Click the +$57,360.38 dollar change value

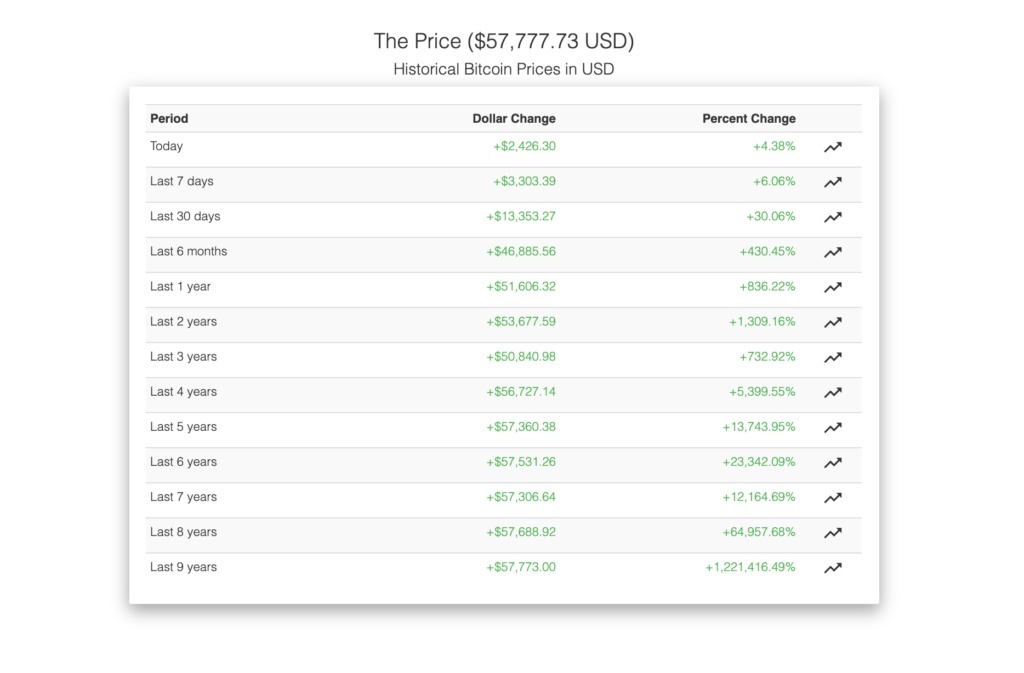[x=521, y=427]
